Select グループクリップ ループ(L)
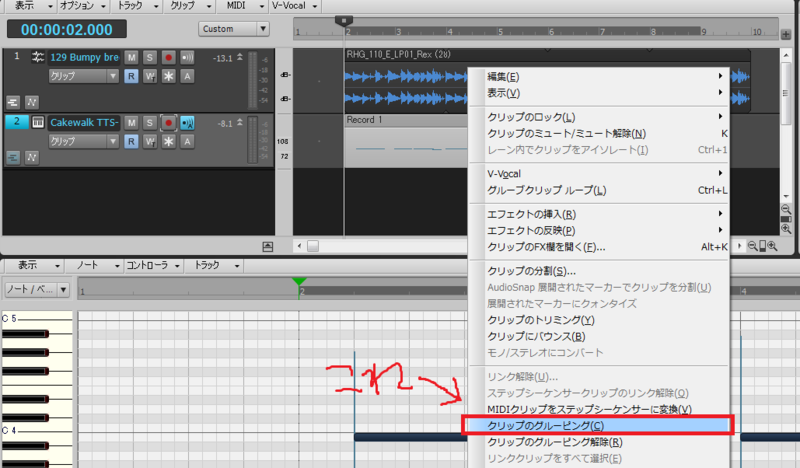 point(599,190)
